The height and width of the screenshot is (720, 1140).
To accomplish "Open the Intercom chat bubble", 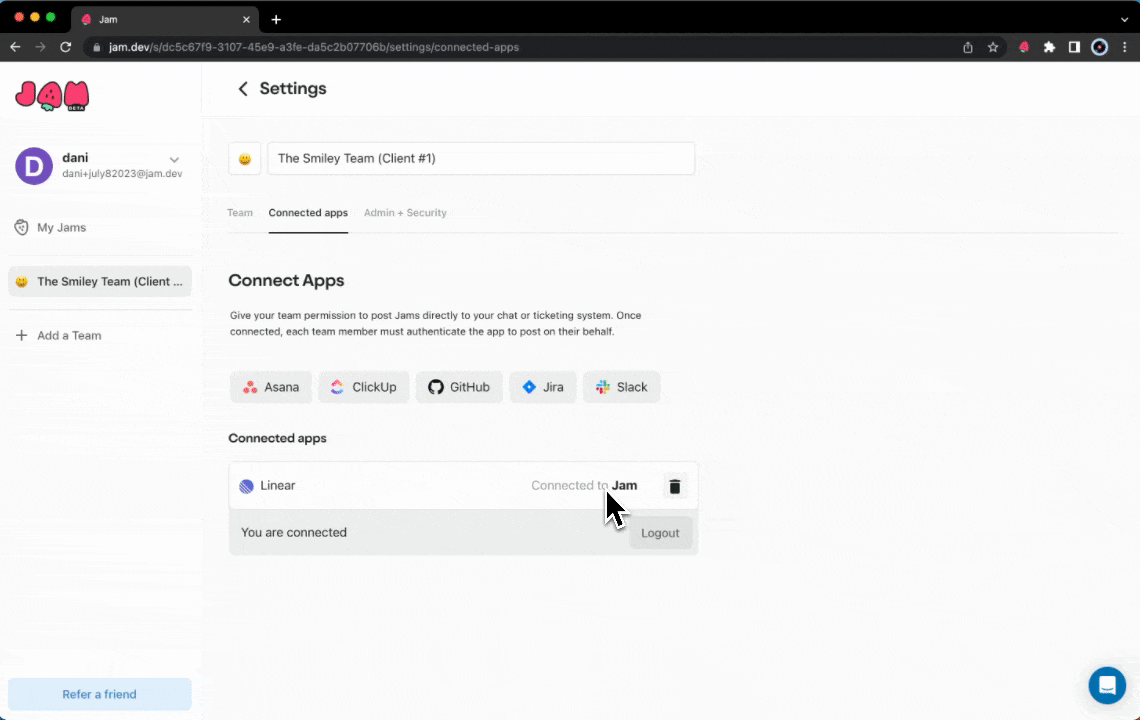I will pos(1107,685).
